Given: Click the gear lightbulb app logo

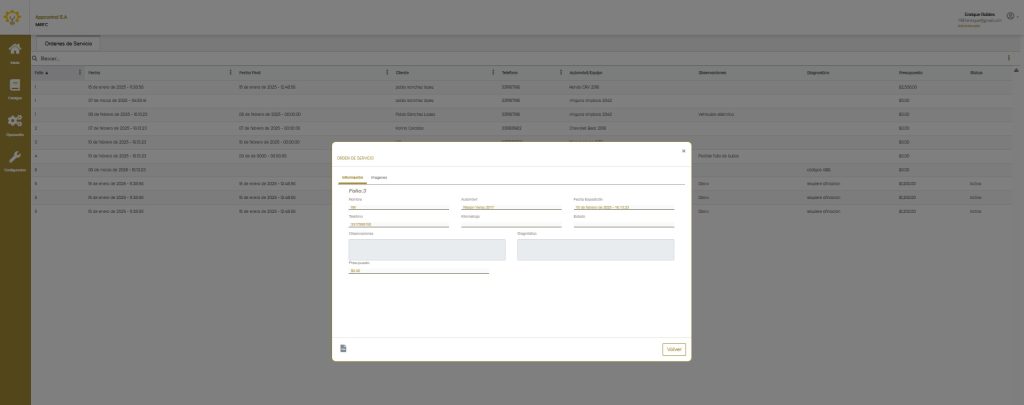Looking at the screenshot, I should pyautogui.click(x=15, y=17).
